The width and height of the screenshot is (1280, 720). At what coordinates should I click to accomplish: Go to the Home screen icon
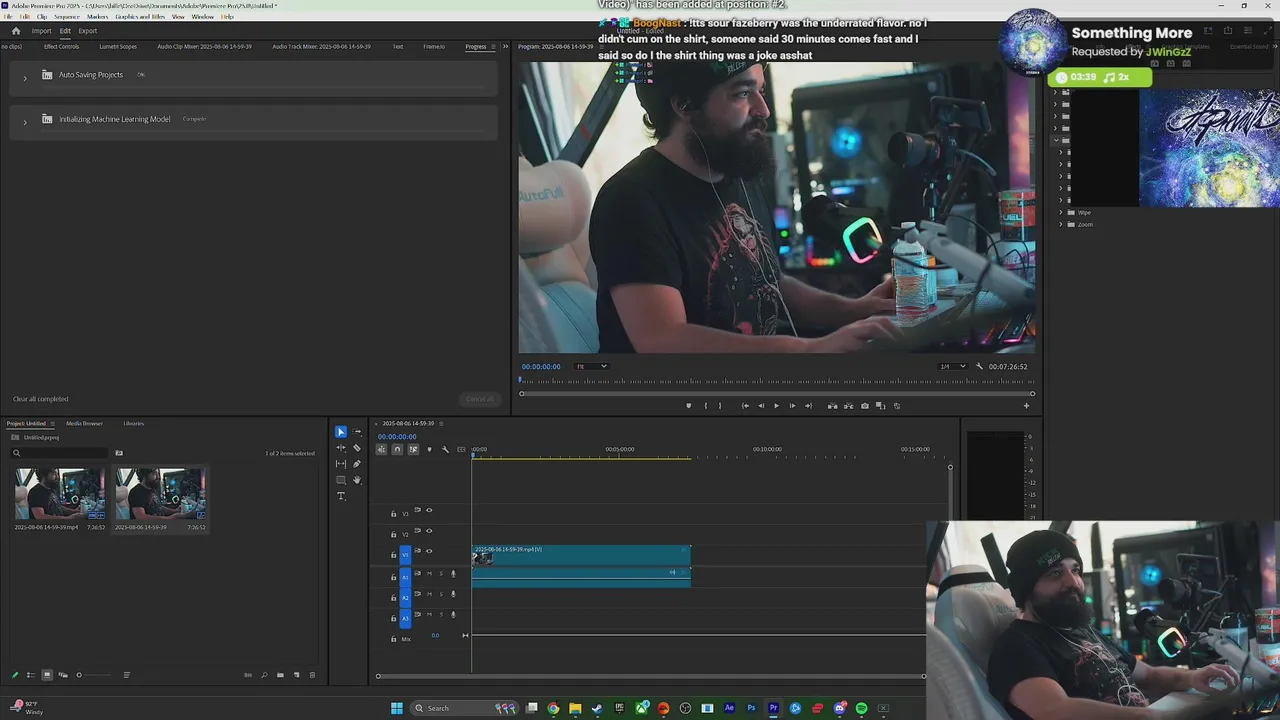(x=16, y=31)
